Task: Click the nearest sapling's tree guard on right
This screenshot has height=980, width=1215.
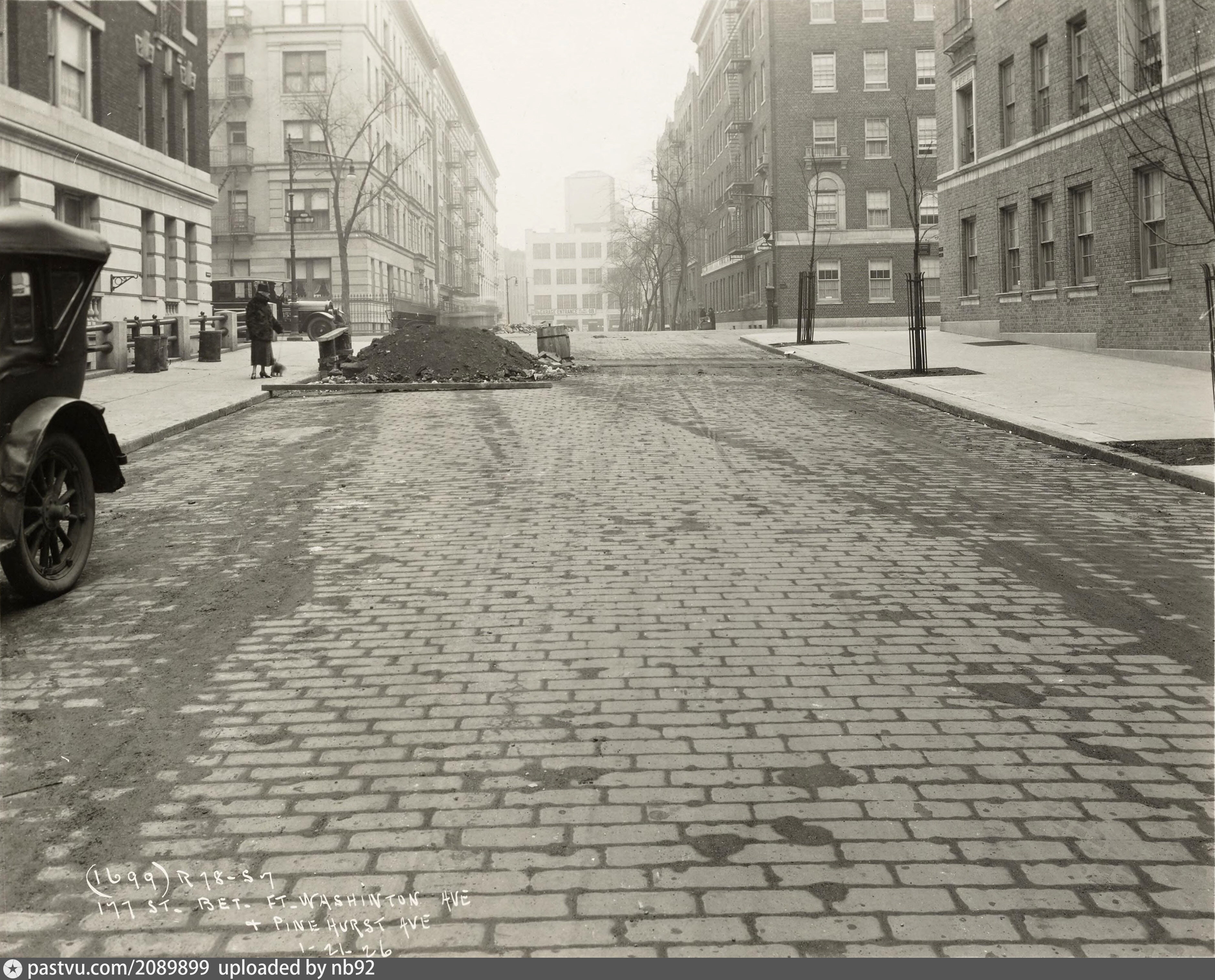Action: (917, 323)
